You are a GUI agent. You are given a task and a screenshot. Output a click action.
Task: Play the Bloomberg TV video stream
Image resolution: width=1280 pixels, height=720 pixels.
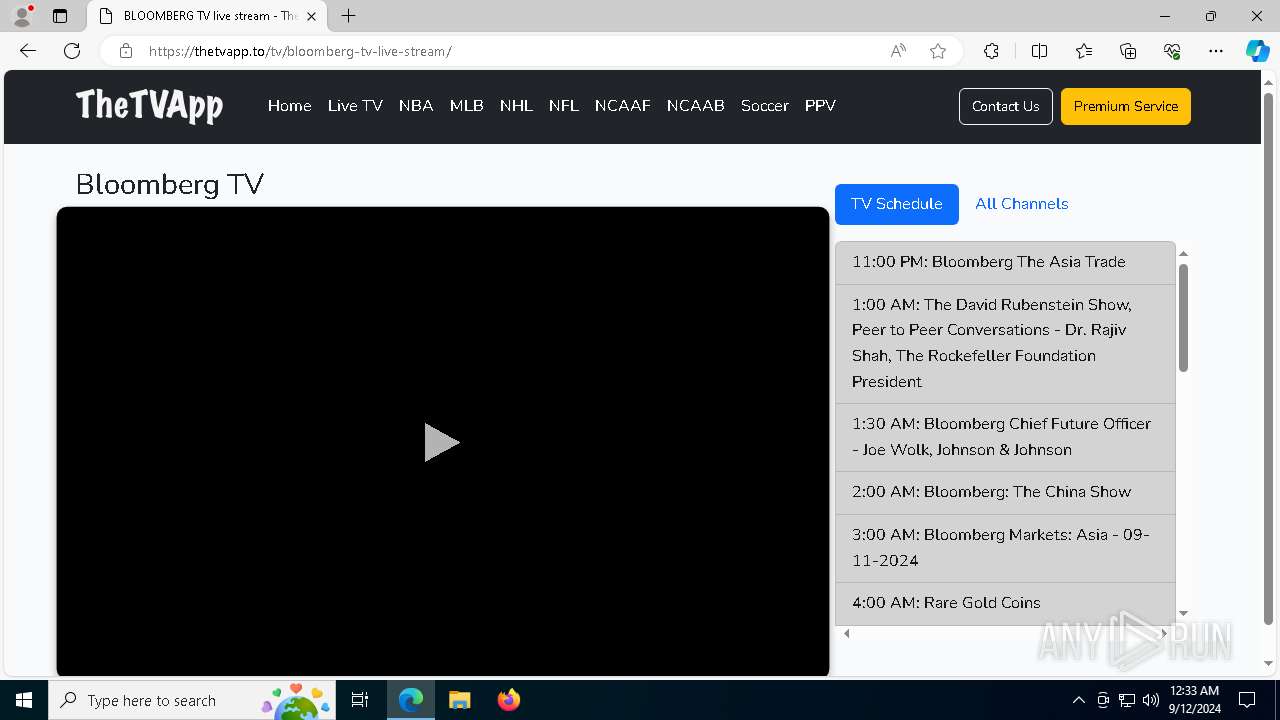(441, 442)
